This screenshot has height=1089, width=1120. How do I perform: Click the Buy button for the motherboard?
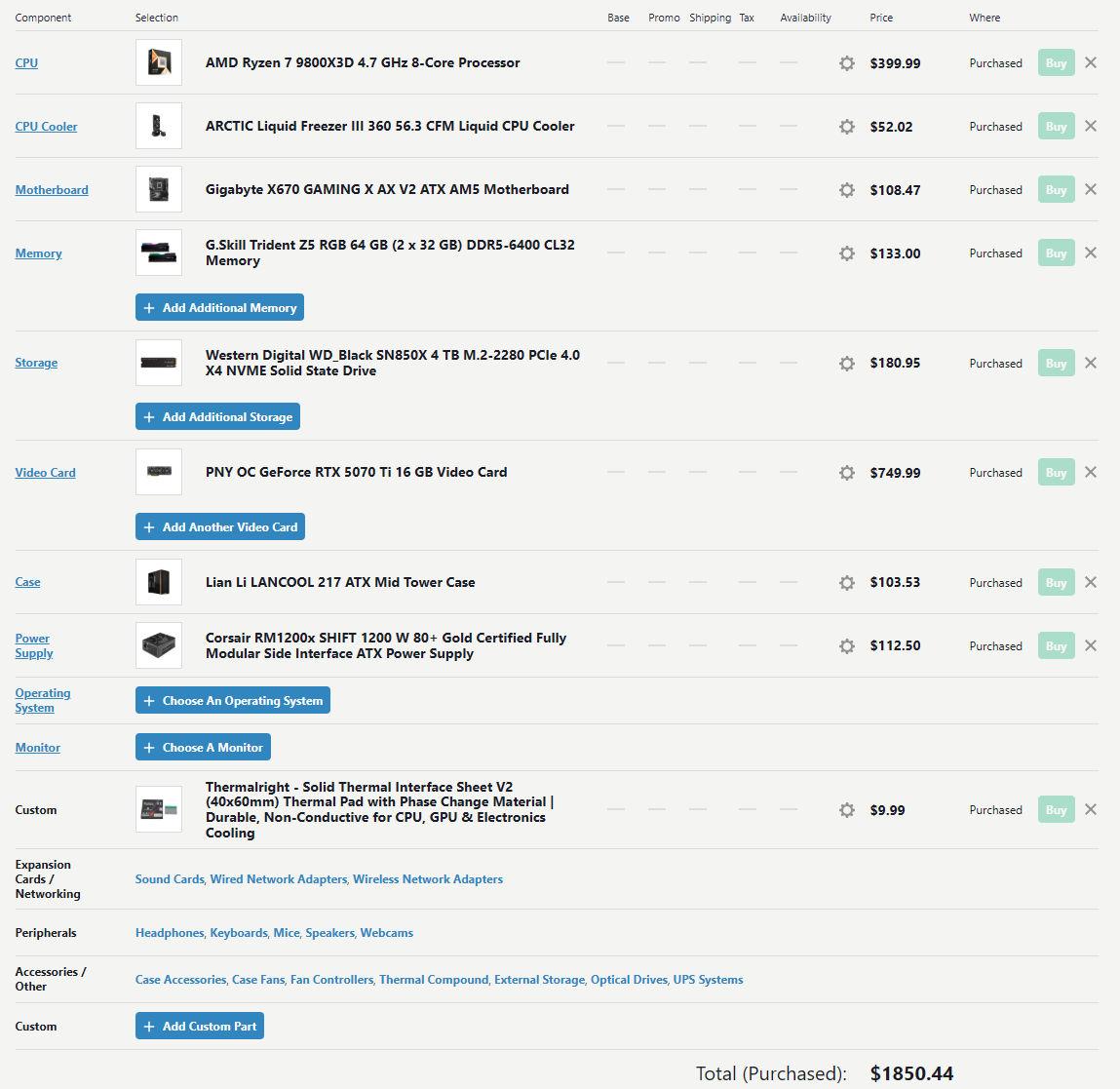1056,190
